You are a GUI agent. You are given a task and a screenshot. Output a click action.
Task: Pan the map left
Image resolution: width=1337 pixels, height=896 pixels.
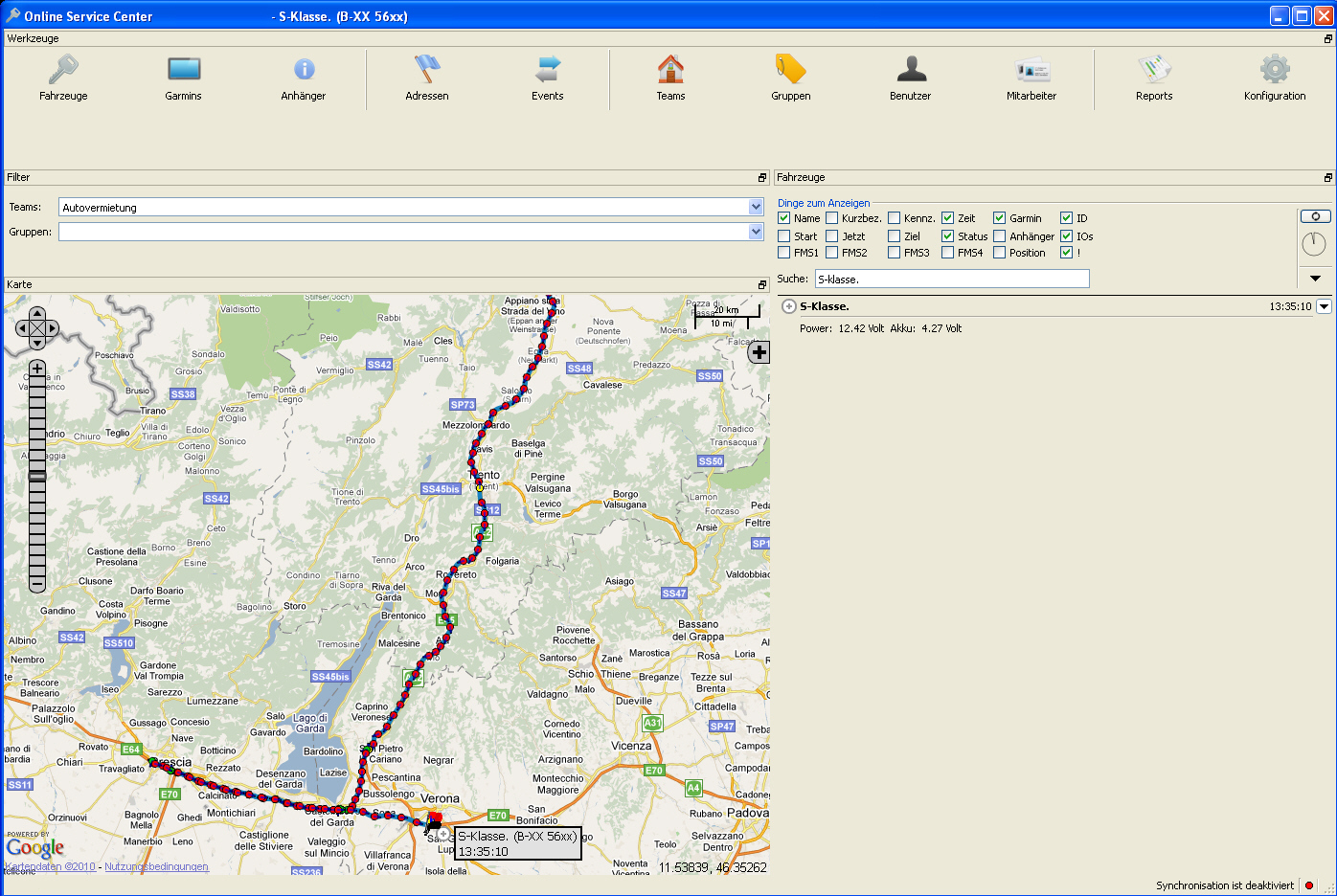coord(22,328)
